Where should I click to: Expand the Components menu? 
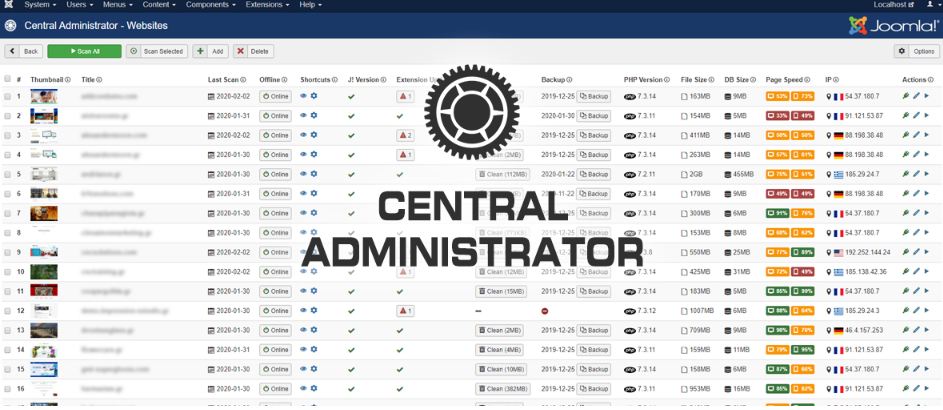click(x=210, y=5)
